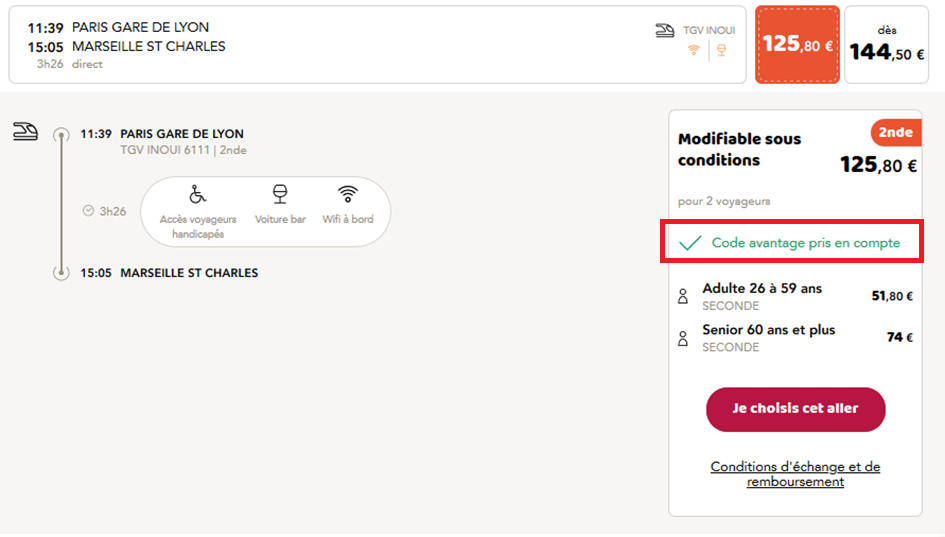Click the Voiture bar wine glass icon

click(x=280, y=194)
